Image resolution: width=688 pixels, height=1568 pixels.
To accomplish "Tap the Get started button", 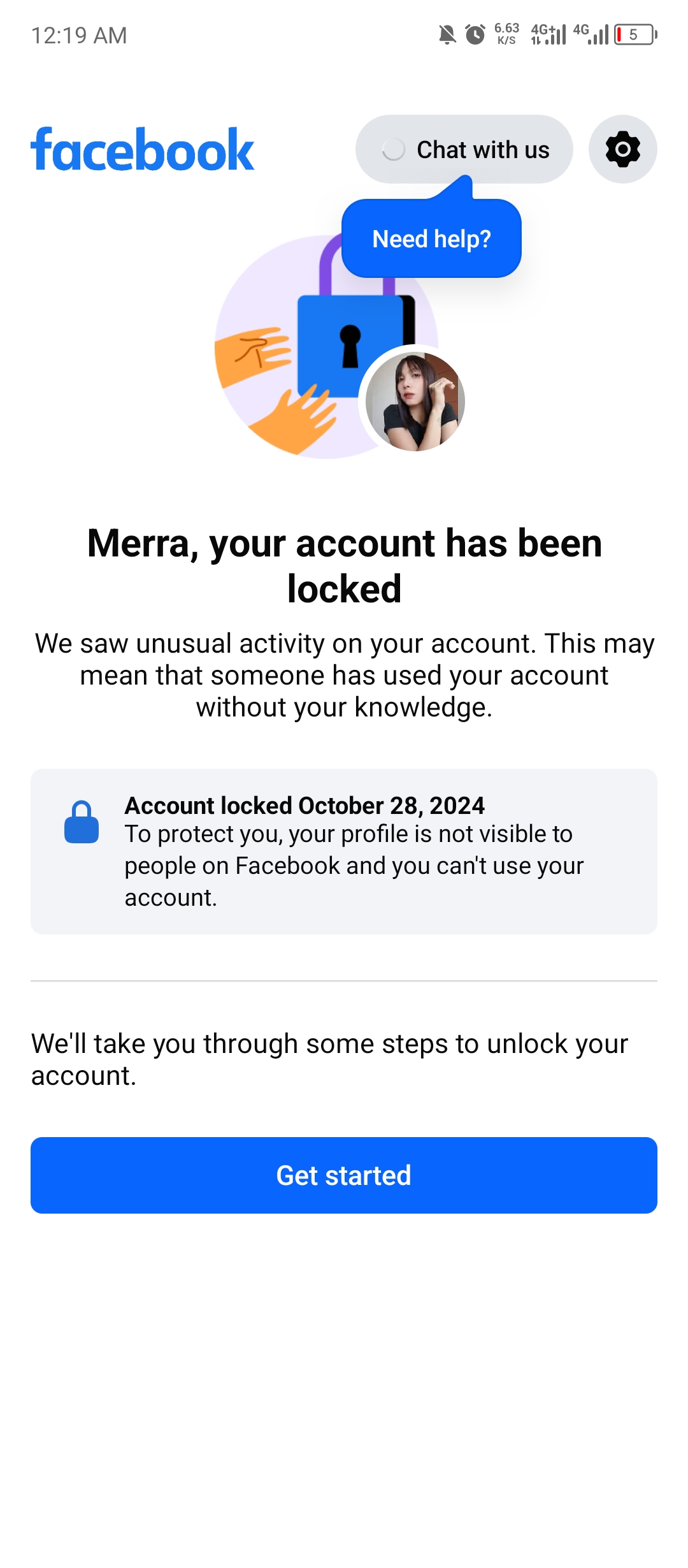I will 344,1175.
